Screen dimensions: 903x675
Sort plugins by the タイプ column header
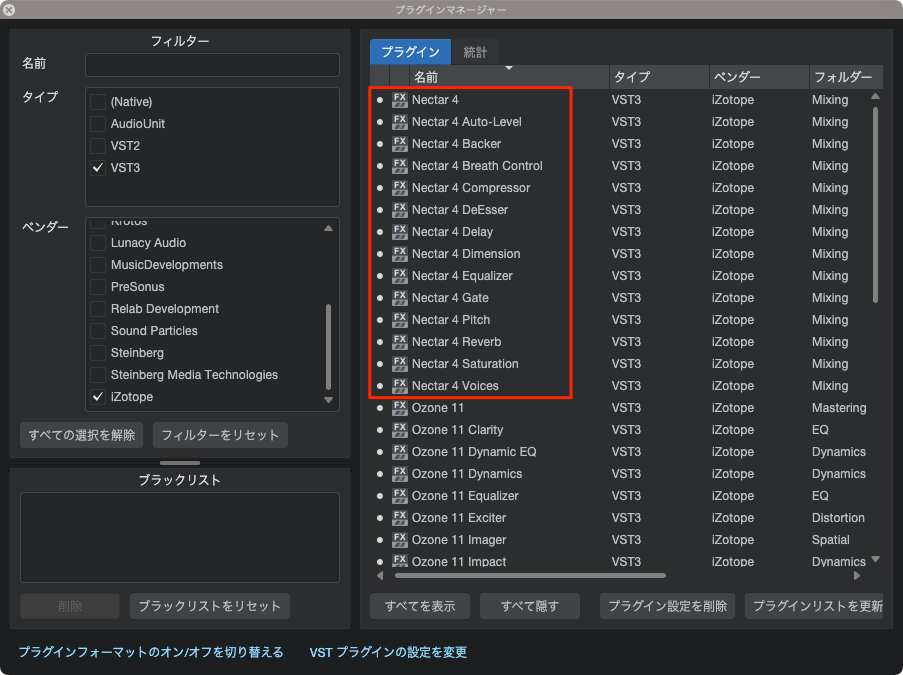click(x=659, y=77)
